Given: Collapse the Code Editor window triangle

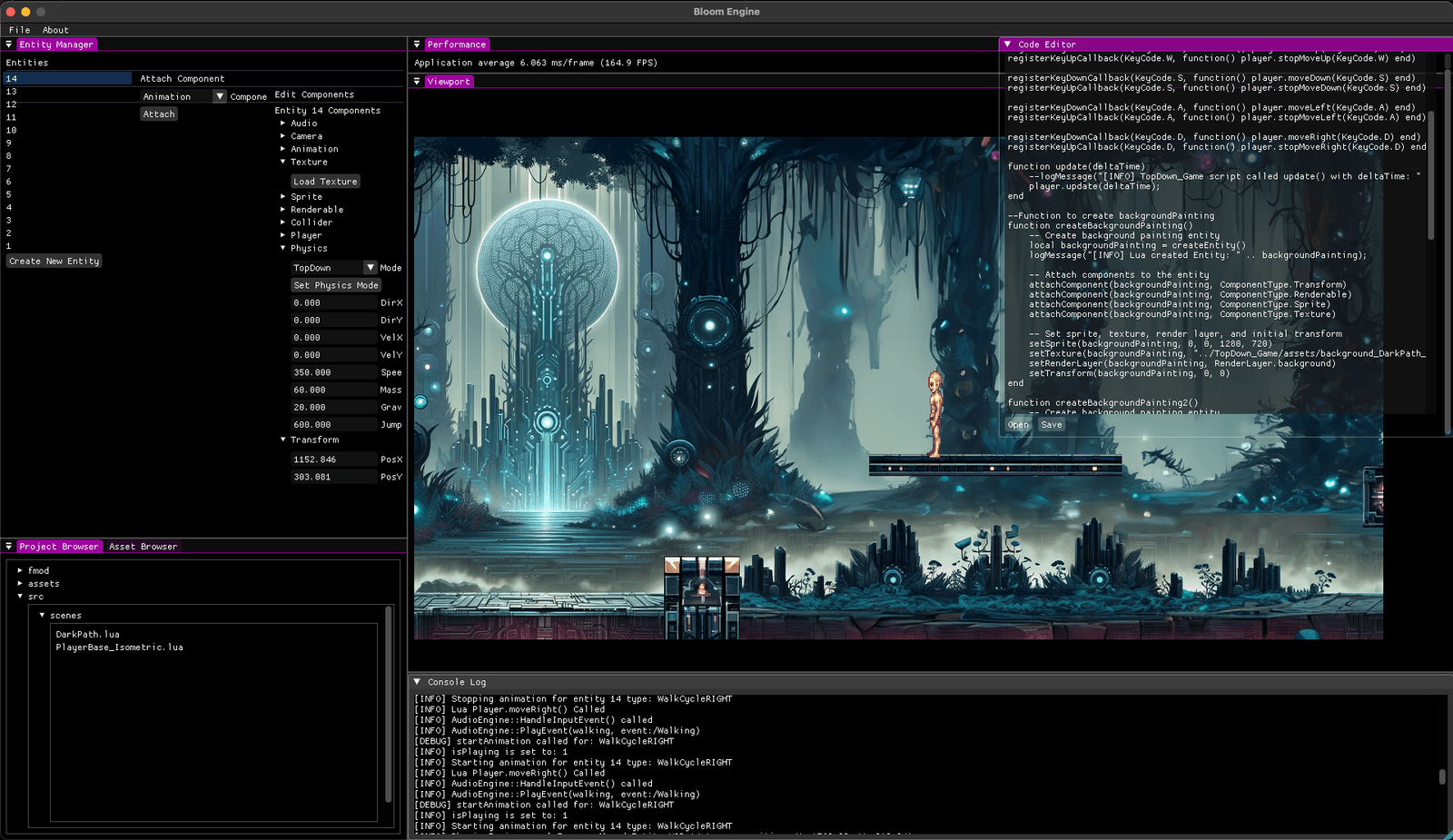Looking at the screenshot, I should tap(1007, 44).
